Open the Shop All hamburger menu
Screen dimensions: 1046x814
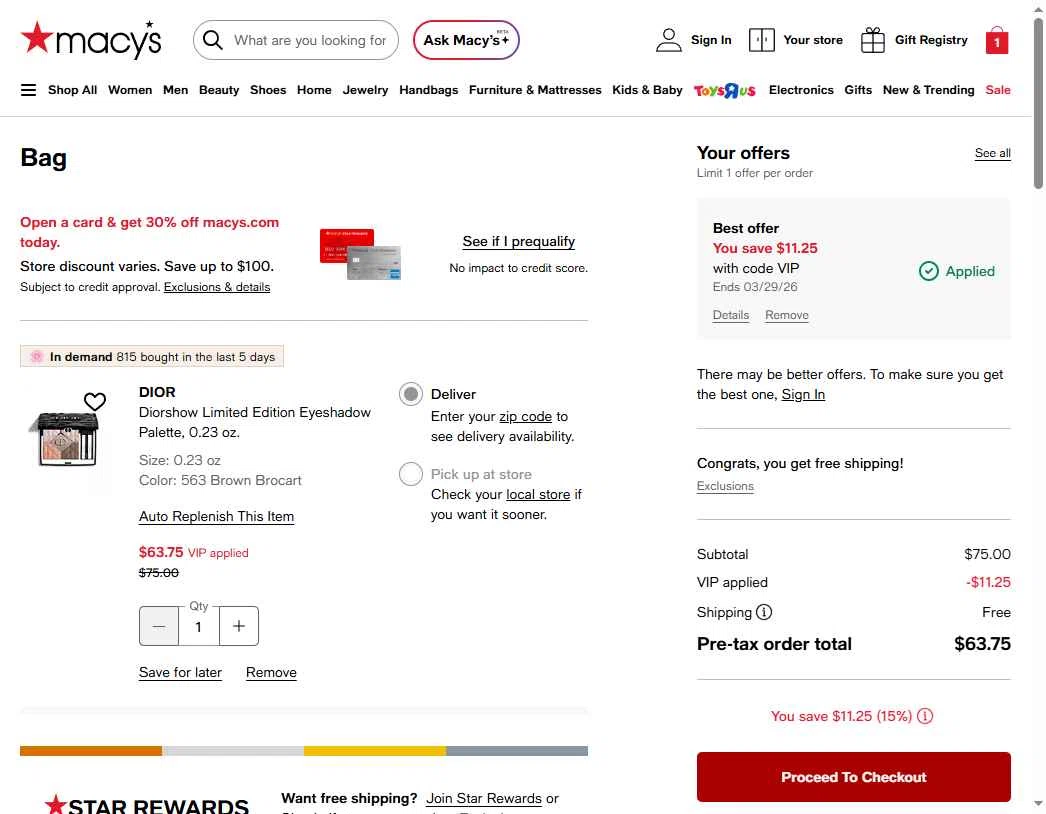28,90
